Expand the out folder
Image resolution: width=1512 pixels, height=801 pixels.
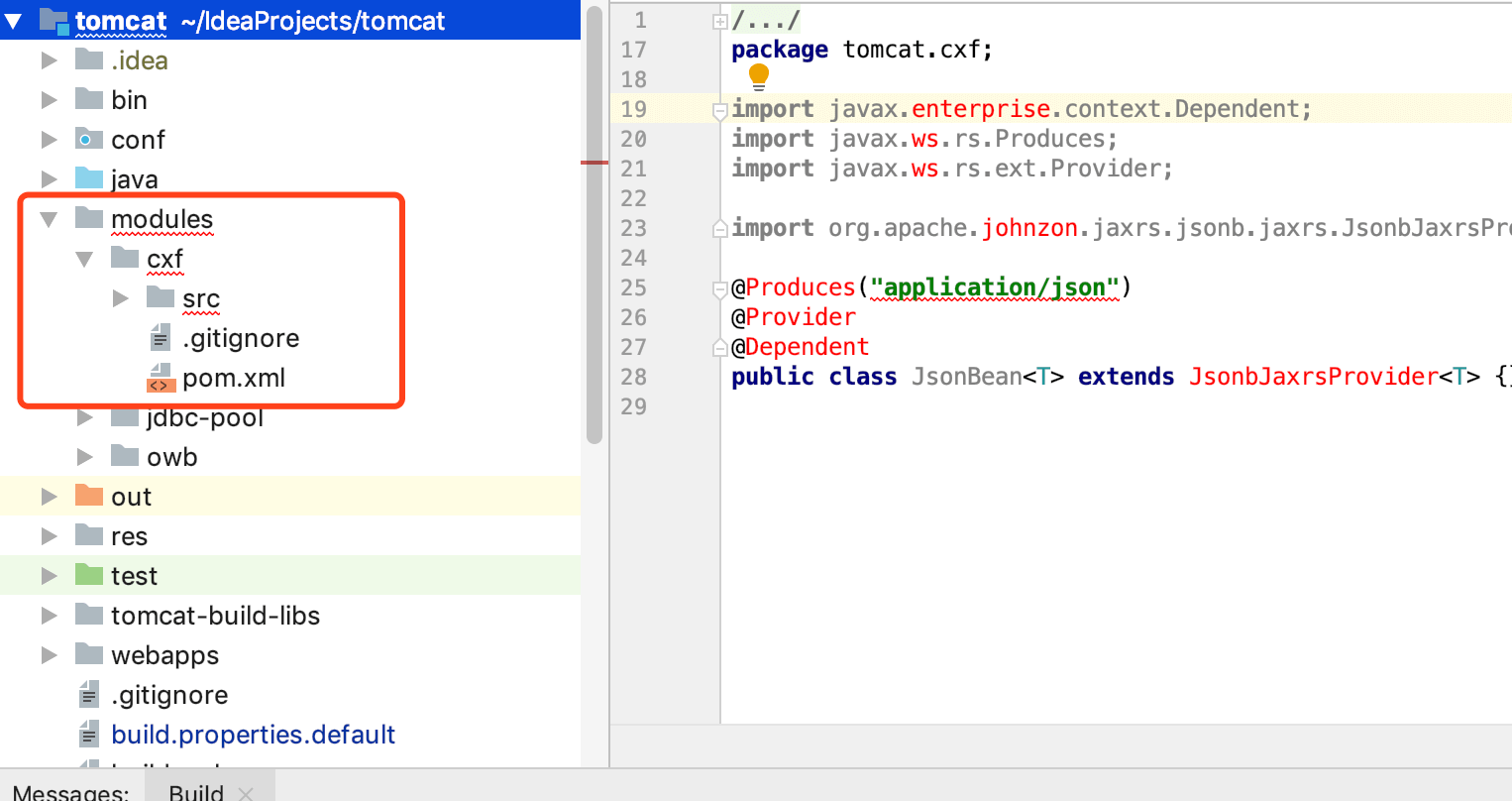(x=50, y=497)
